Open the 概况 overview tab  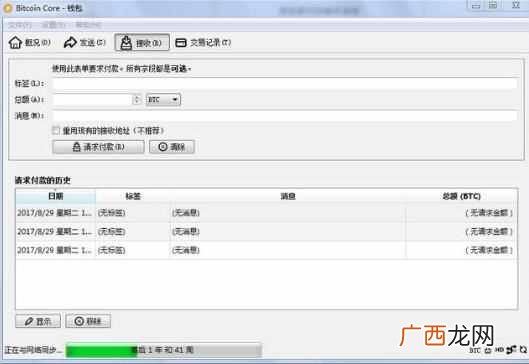pyautogui.click(x=30, y=43)
